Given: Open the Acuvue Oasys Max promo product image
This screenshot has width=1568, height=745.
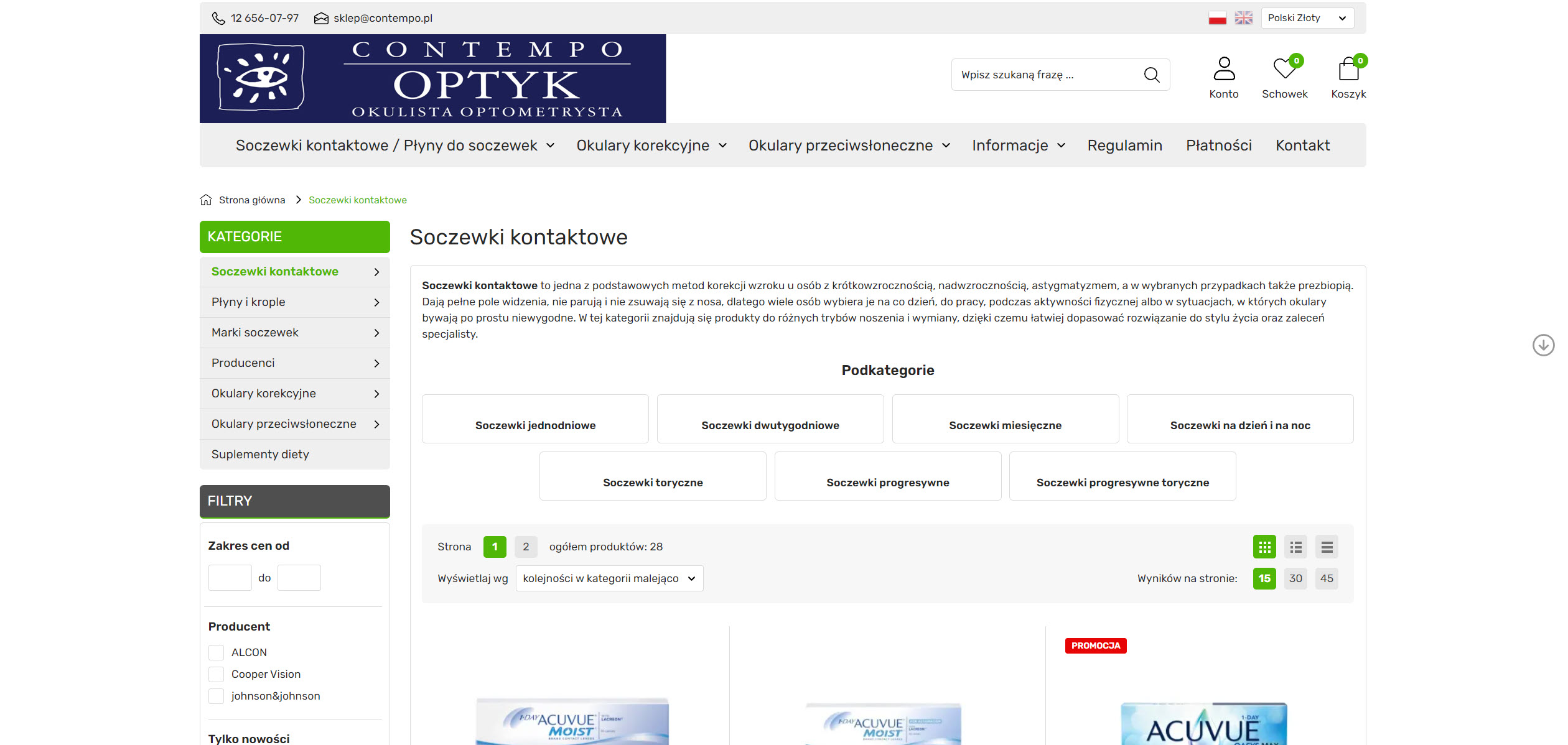Looking at the screenshot, I should (1203, 723).
